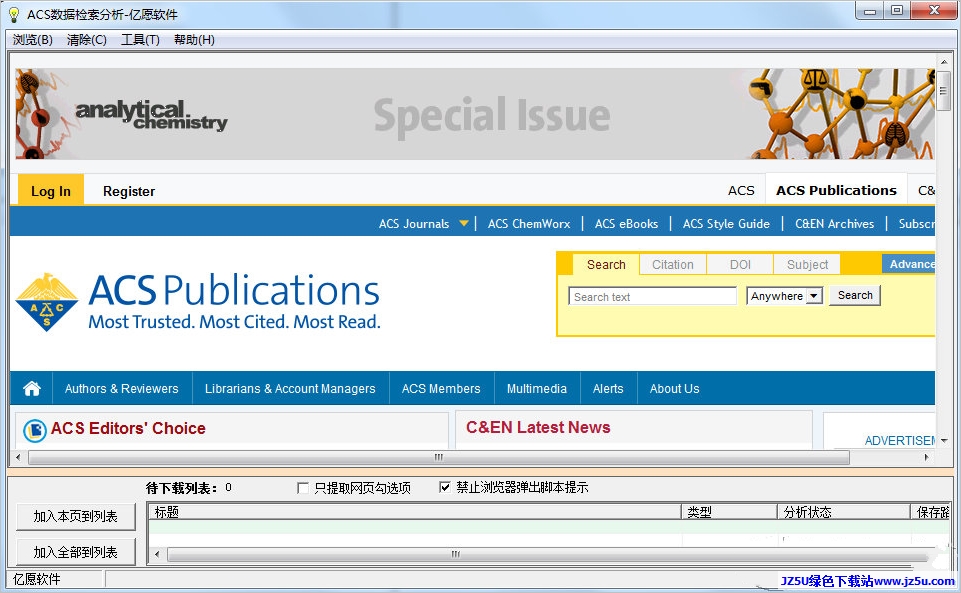This screenshot has height=593, width=961.
Task: Open the 工具(T) menu
Action: [140, 40]
